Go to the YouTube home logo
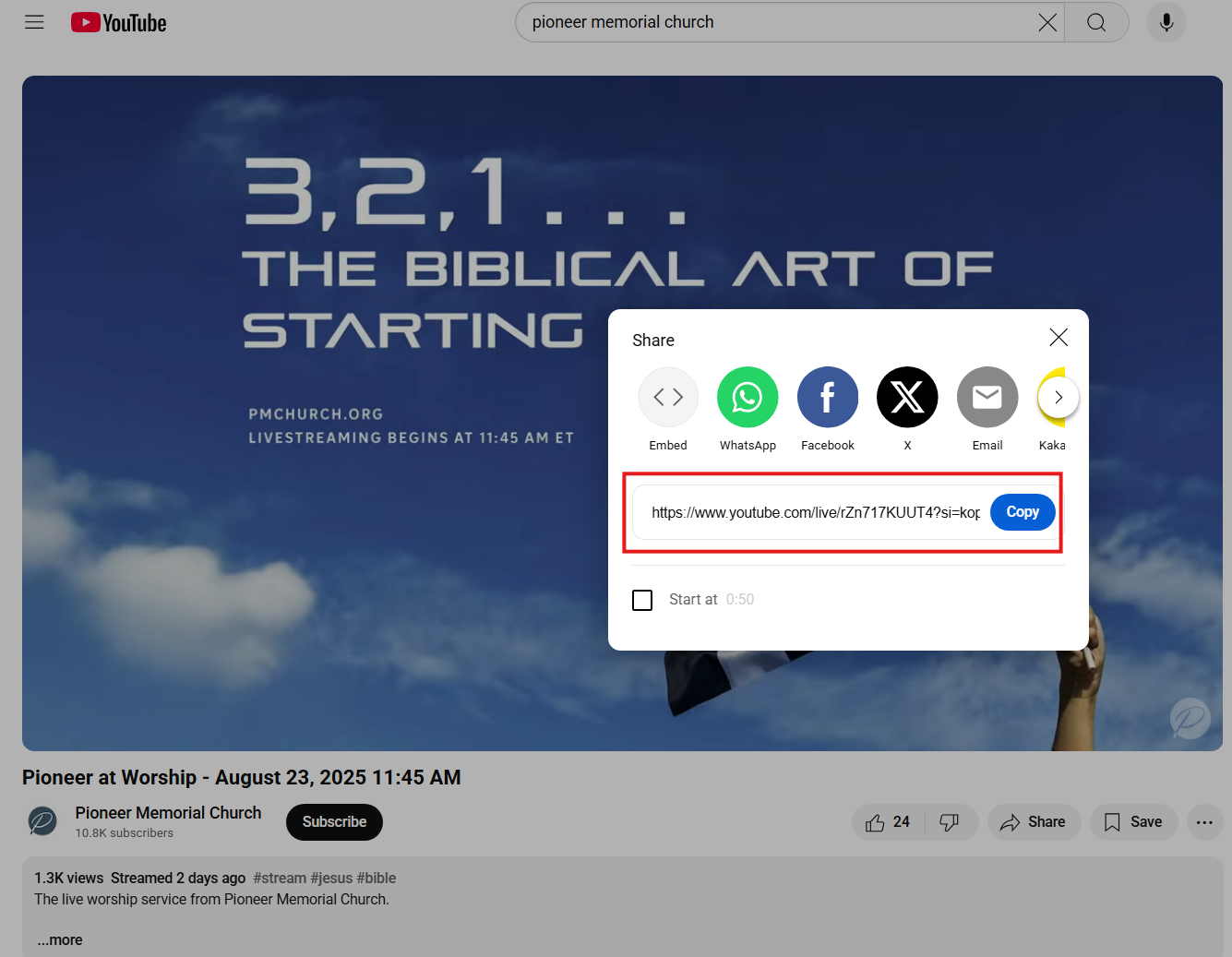This screenshot has height=957, width=1232. 119,22
